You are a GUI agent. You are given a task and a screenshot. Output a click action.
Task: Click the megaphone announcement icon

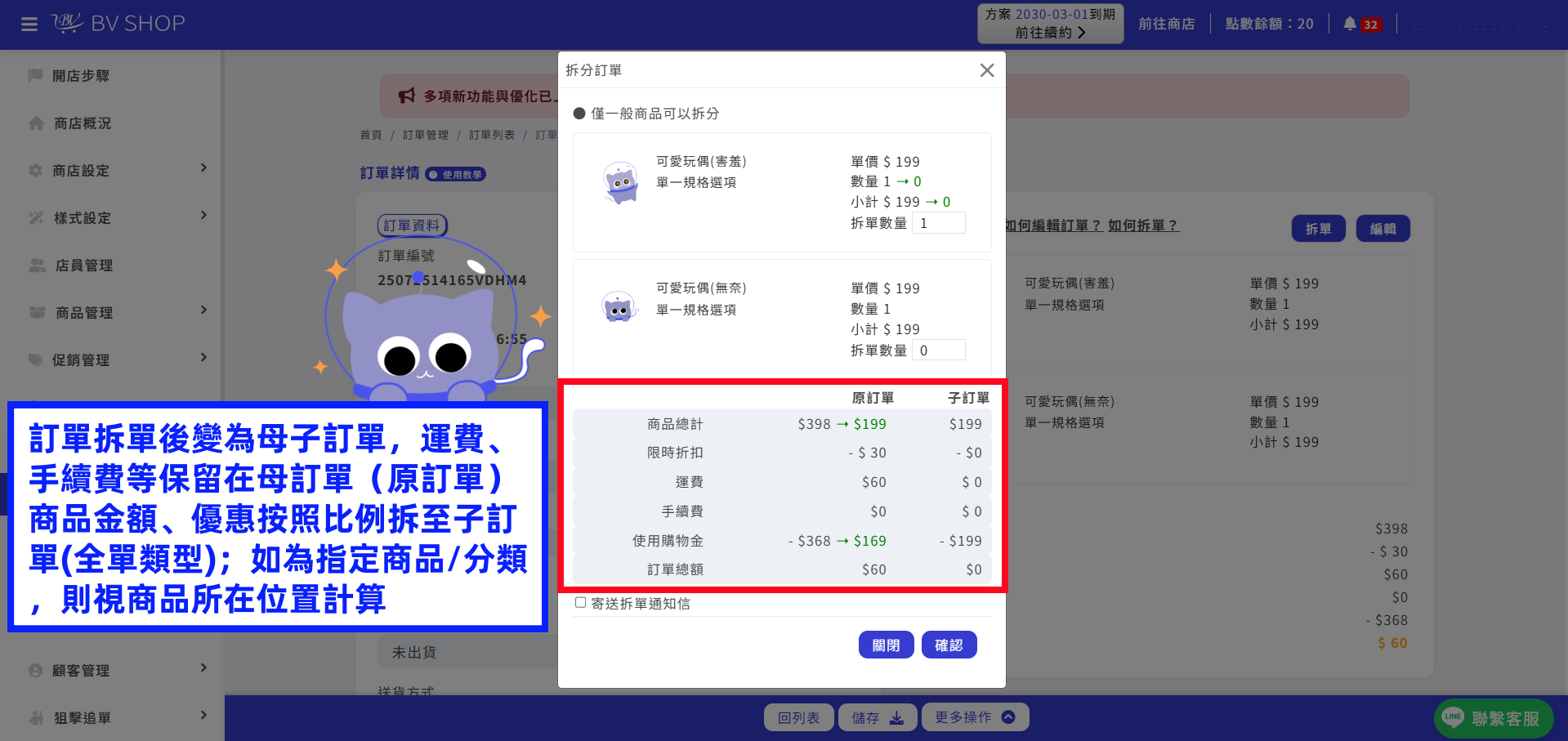click(407, 96)
